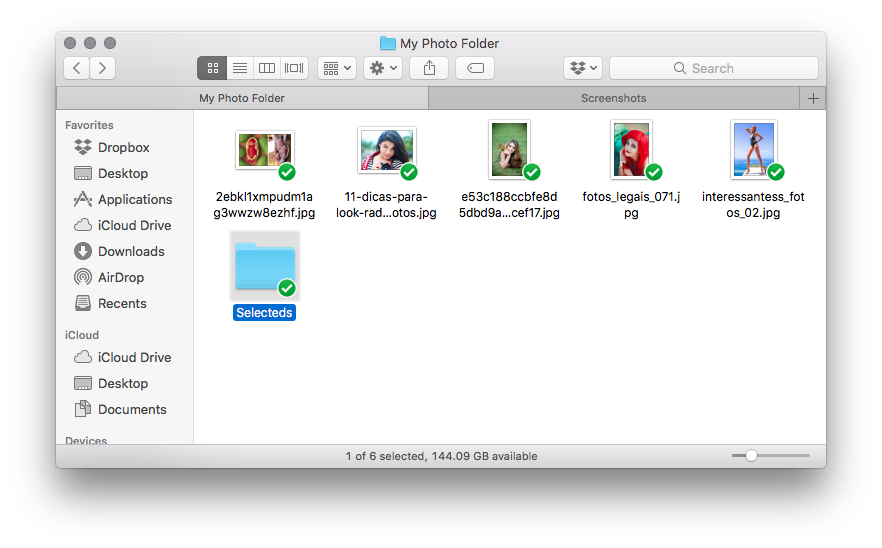This screenshot has width=882, height=548.
Task: Switch to cover flow view
Action: (x=294, y=68)
